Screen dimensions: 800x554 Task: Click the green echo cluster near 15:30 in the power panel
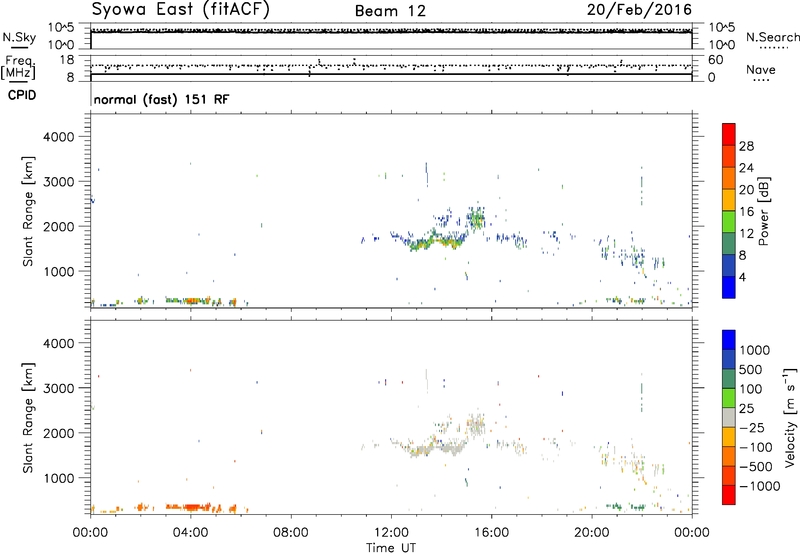[x=477, y=220]
